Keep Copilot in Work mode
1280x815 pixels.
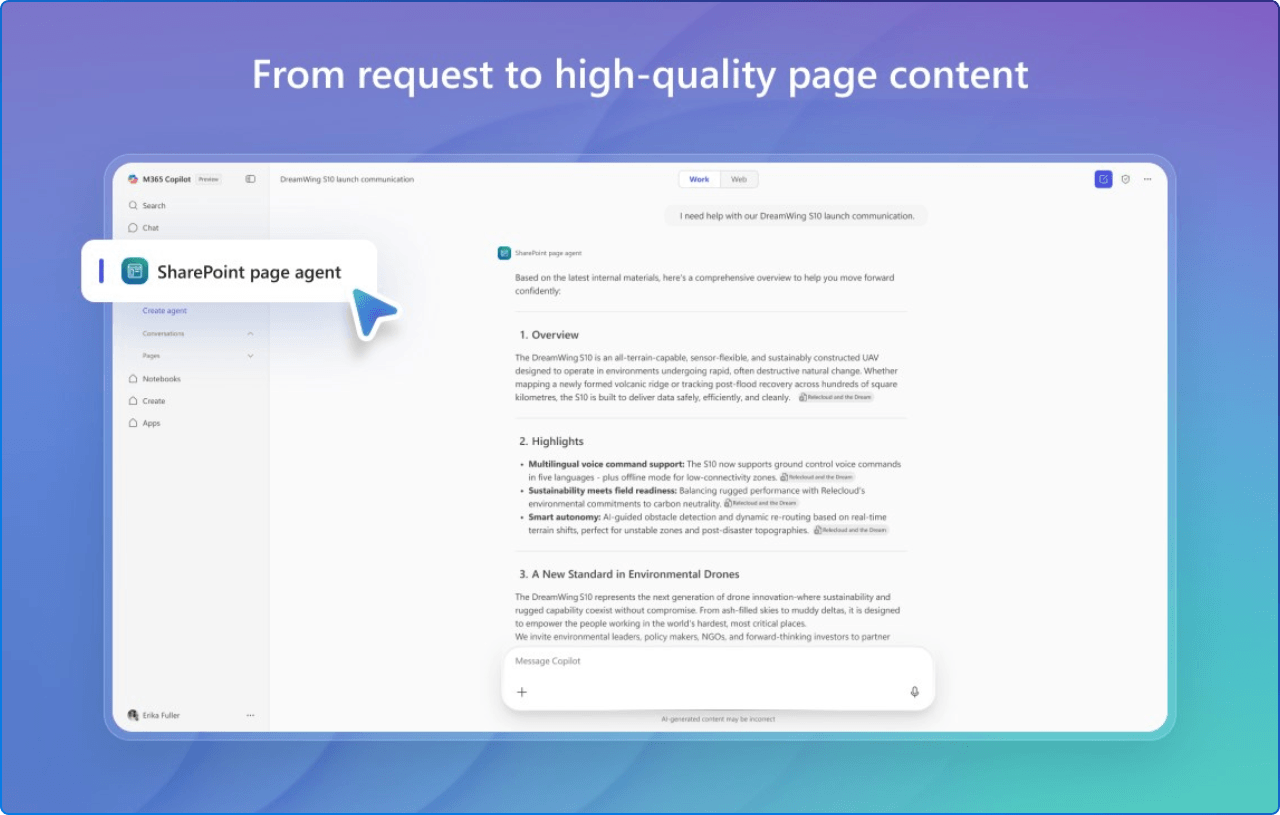[x=699, y=179]
